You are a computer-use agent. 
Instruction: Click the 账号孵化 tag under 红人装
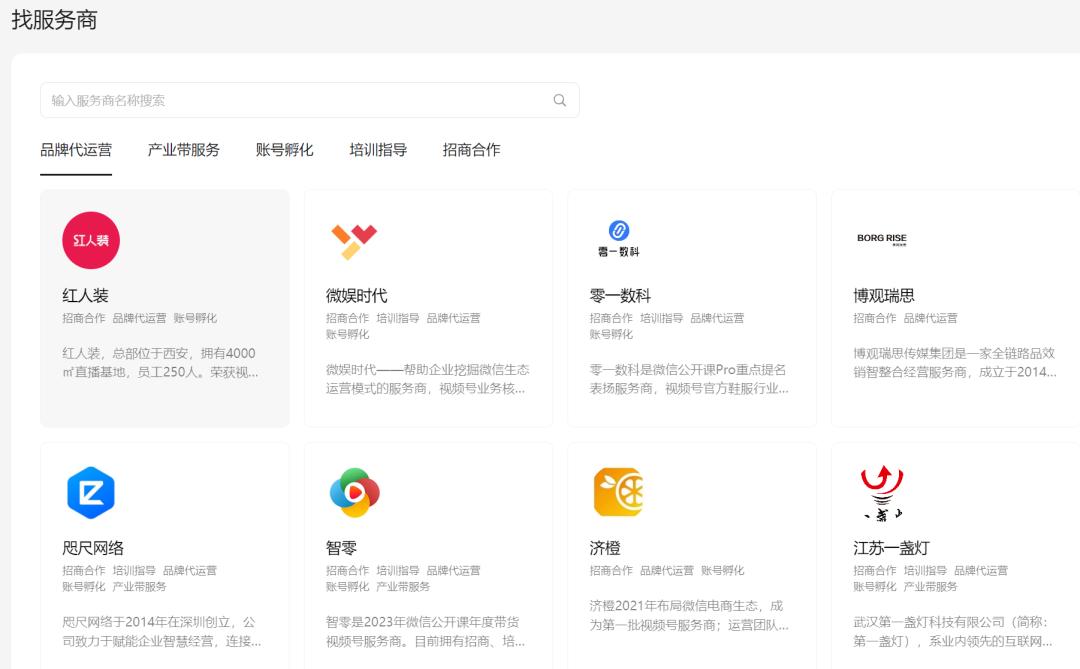pyautogui.click(x=195, y=318)
